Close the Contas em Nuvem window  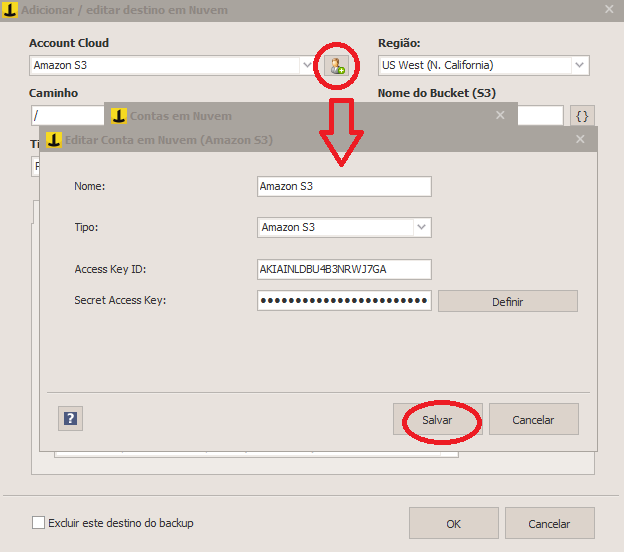point(500,115)
